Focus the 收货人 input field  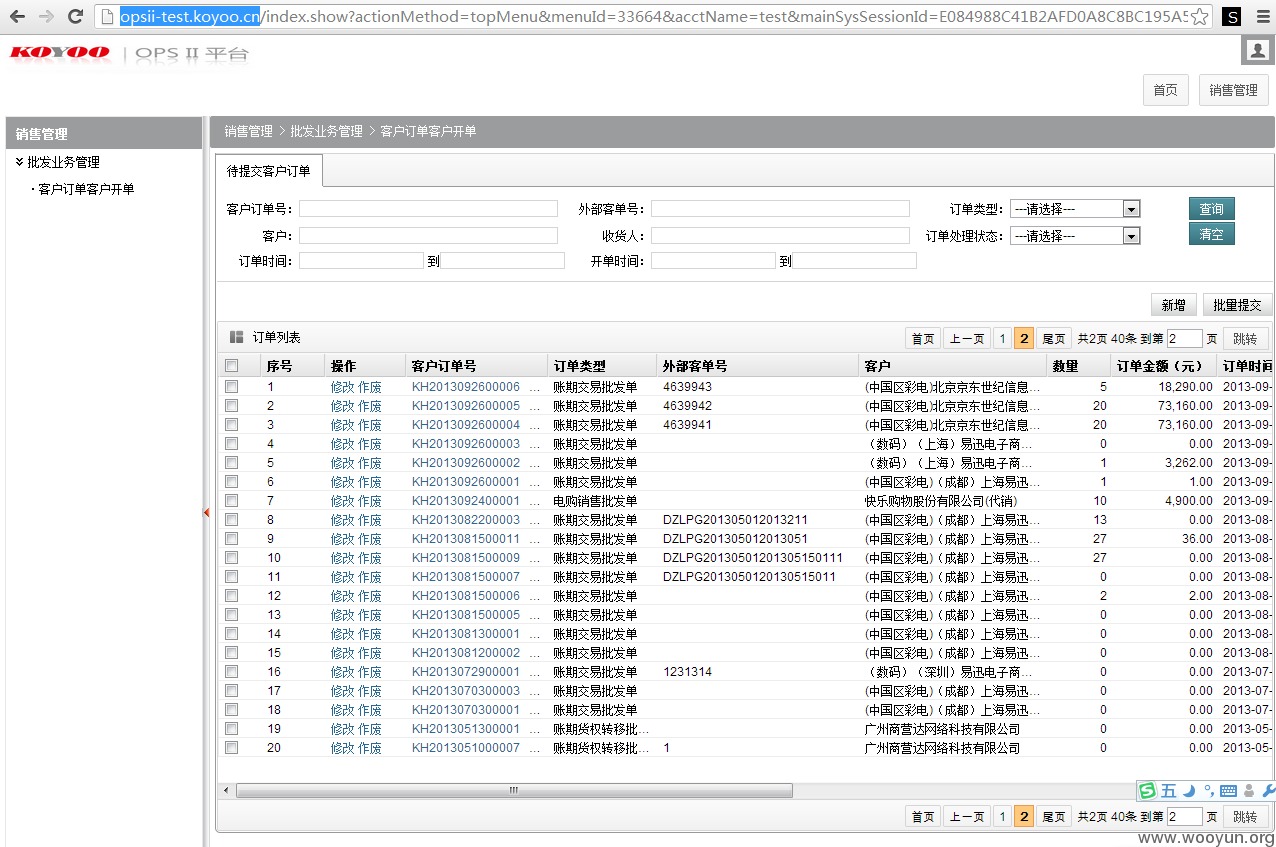780,236
